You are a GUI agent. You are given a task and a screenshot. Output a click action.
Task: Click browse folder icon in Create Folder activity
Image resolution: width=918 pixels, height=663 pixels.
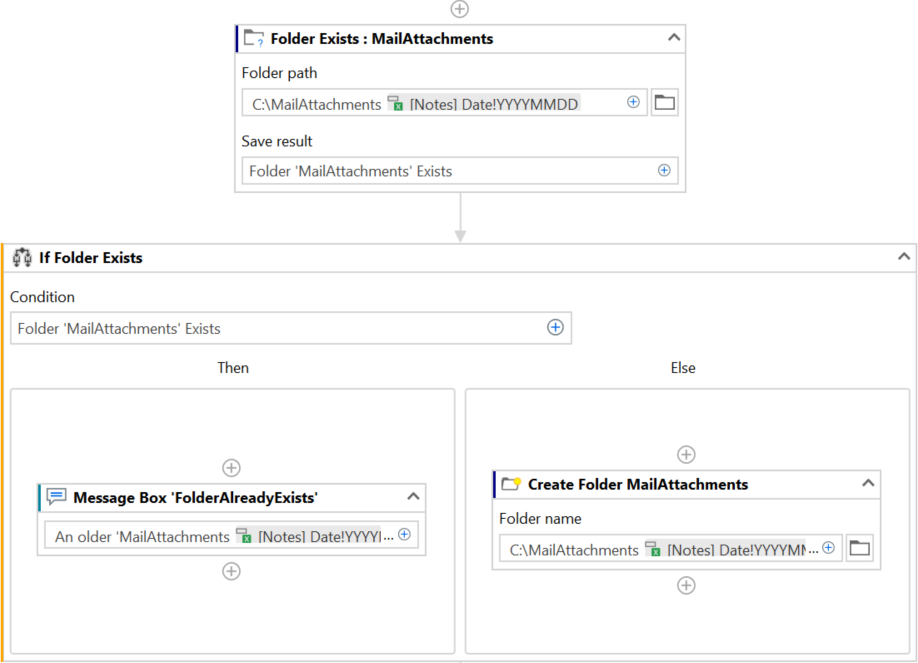point(859,549)
